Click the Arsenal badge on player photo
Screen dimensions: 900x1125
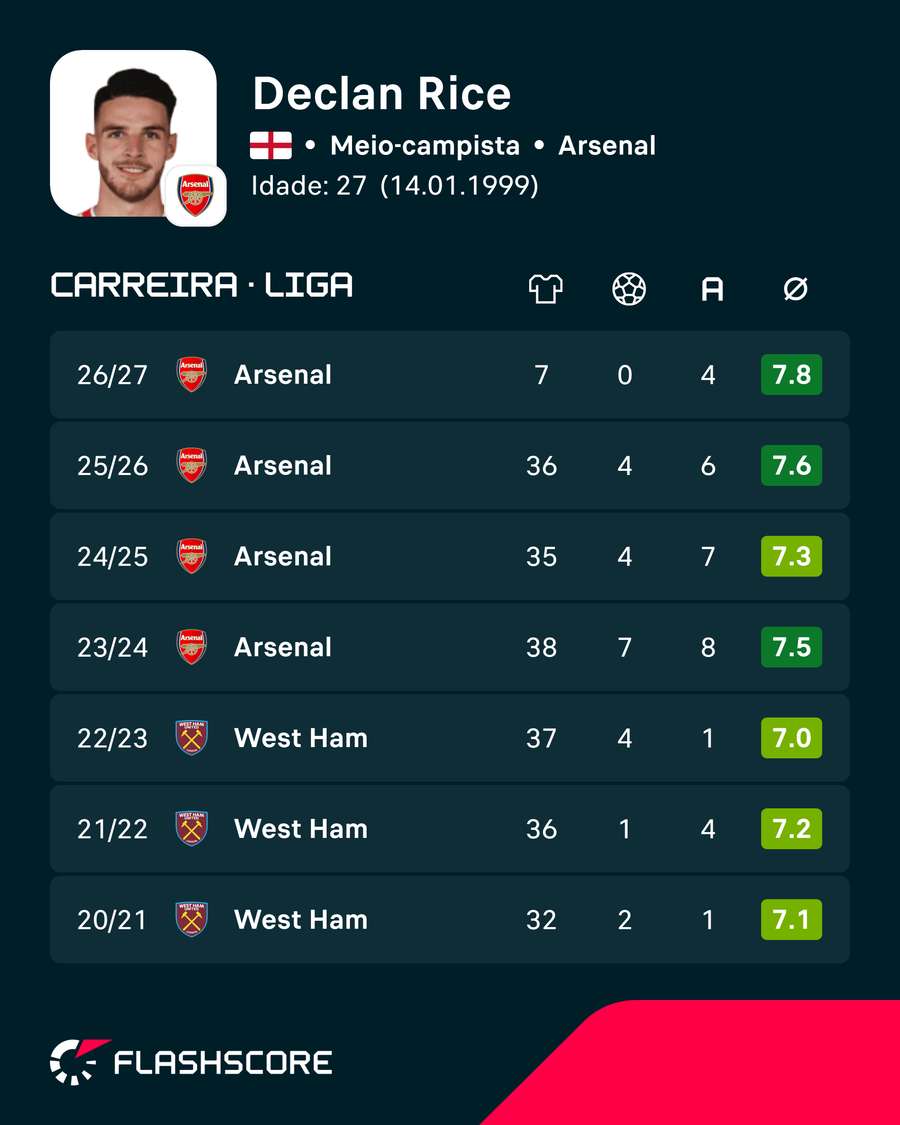[x=196, y=195]
